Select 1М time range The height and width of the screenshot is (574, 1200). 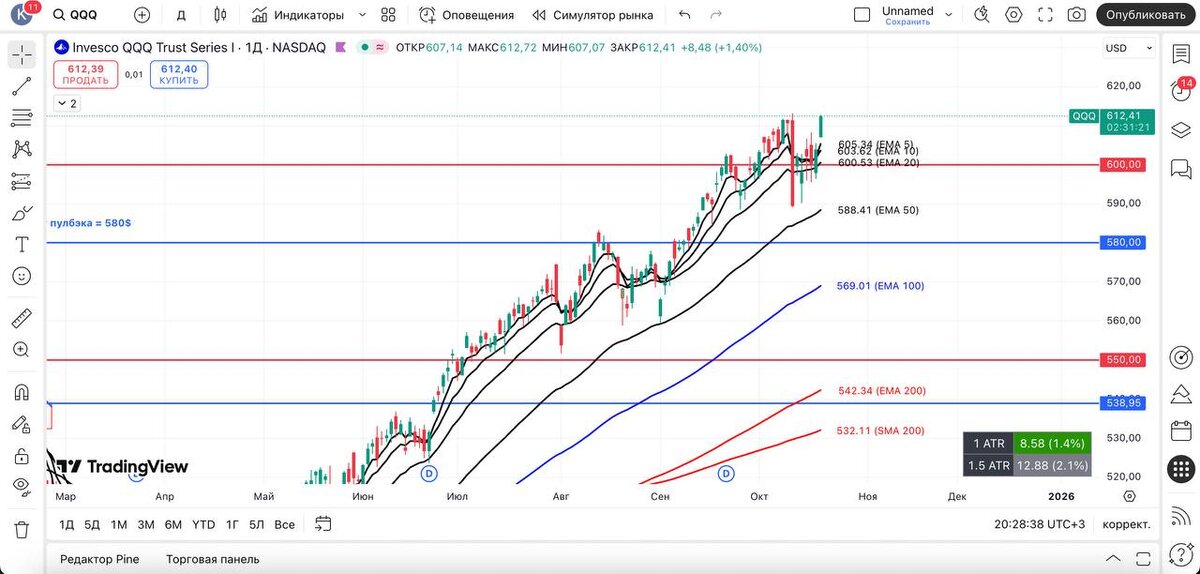coord(119,524)
